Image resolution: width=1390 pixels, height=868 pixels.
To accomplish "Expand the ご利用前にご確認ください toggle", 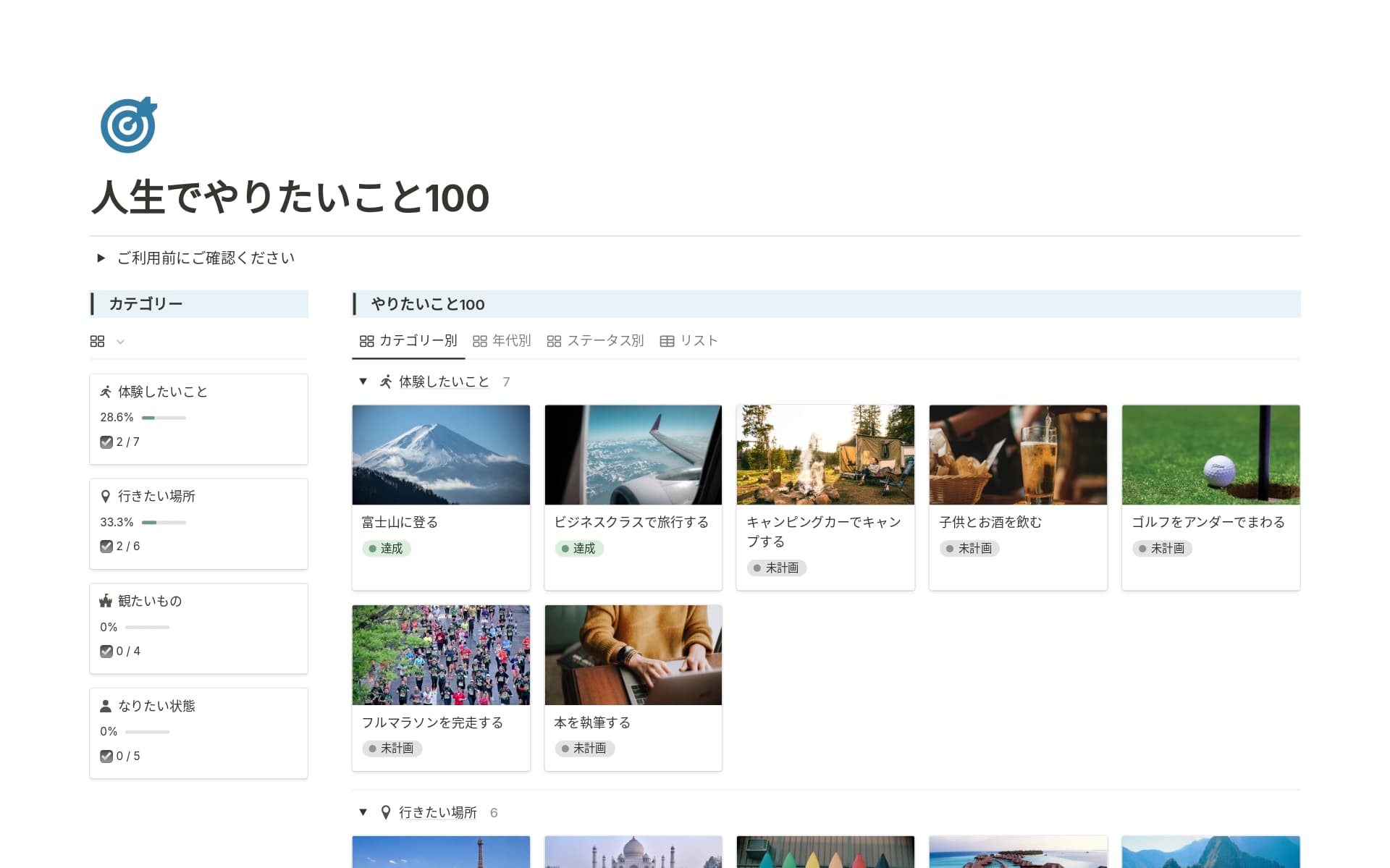I will pos(101,258).
